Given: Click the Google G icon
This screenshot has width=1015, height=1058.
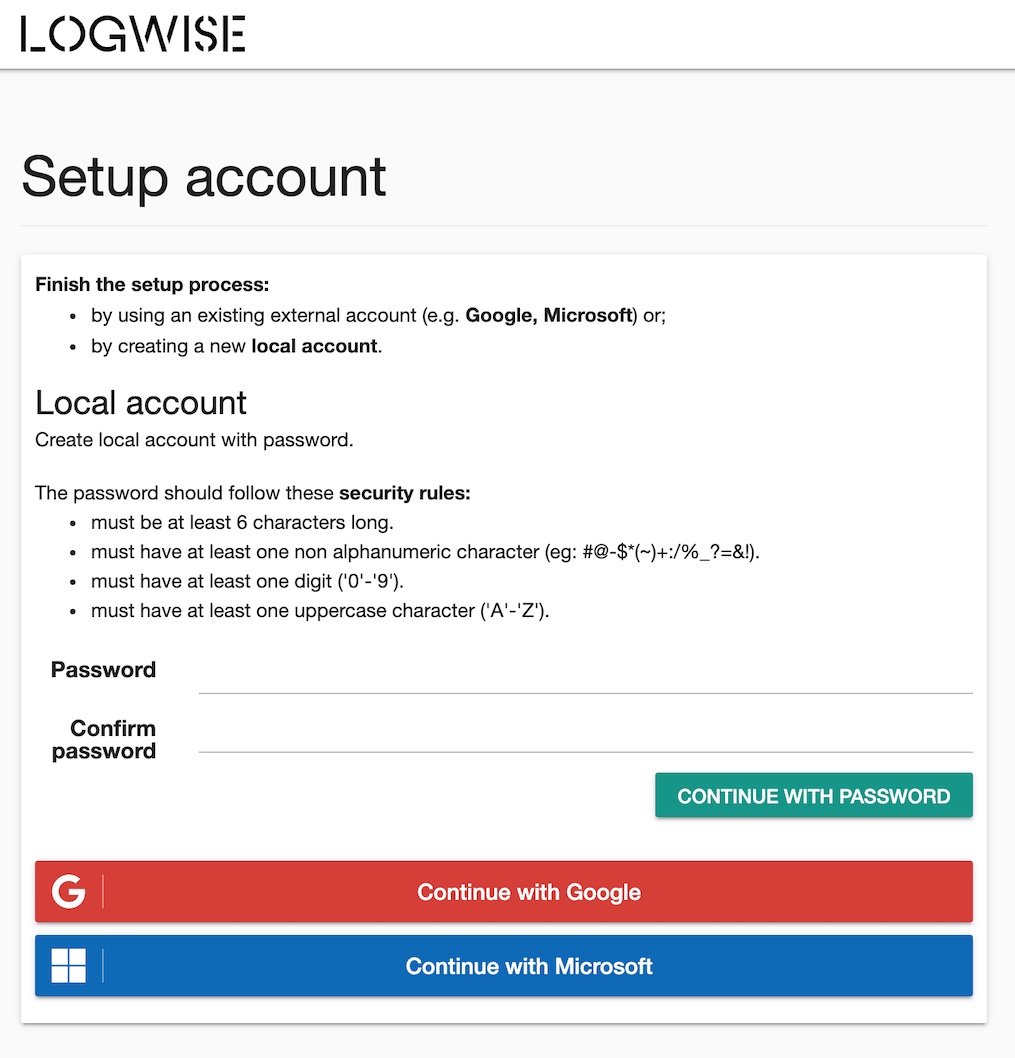Looking at the screenshot, I should [68, 891].
